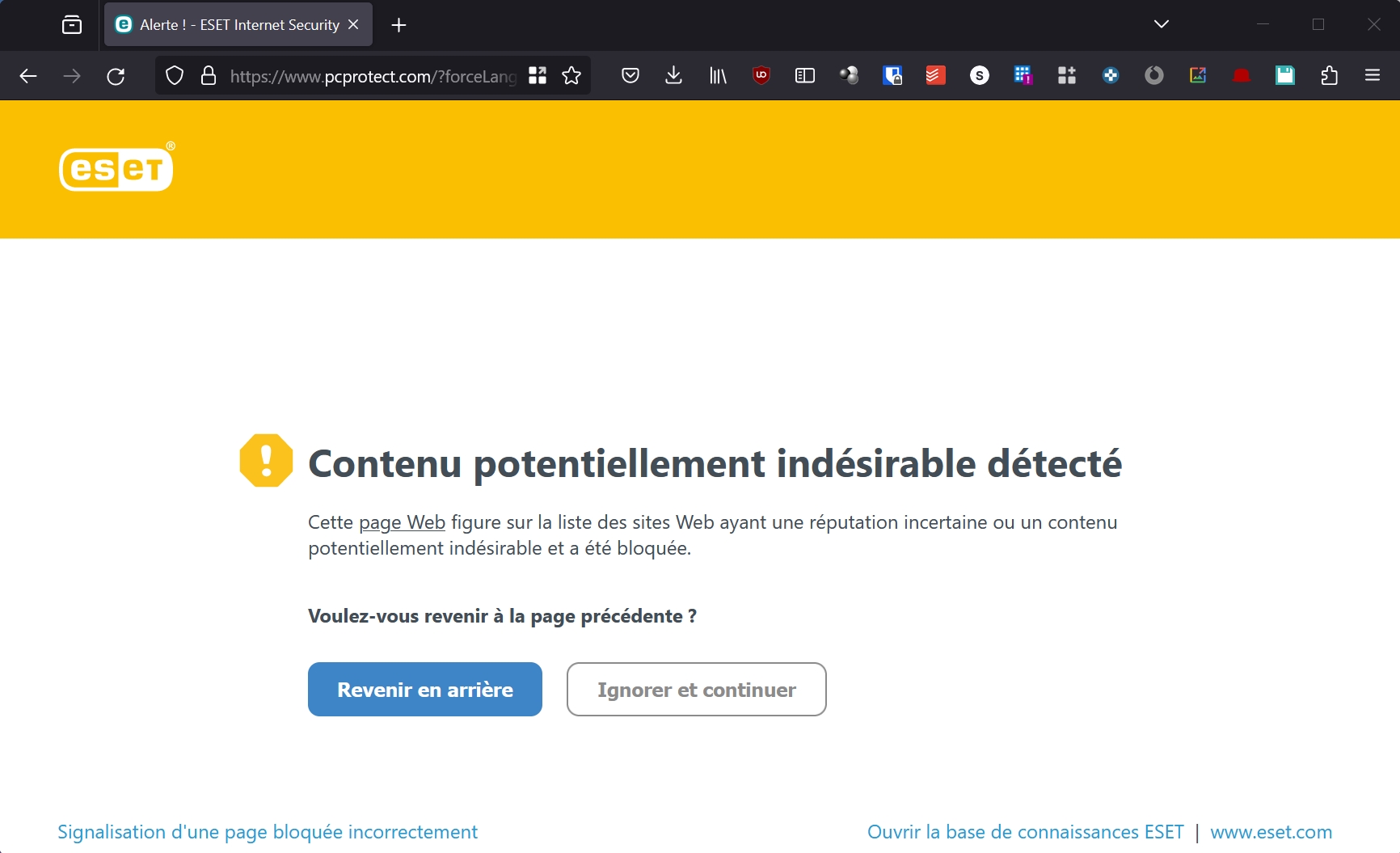Toggle the Firefox sidebar icon

click(x=805, y=76)
